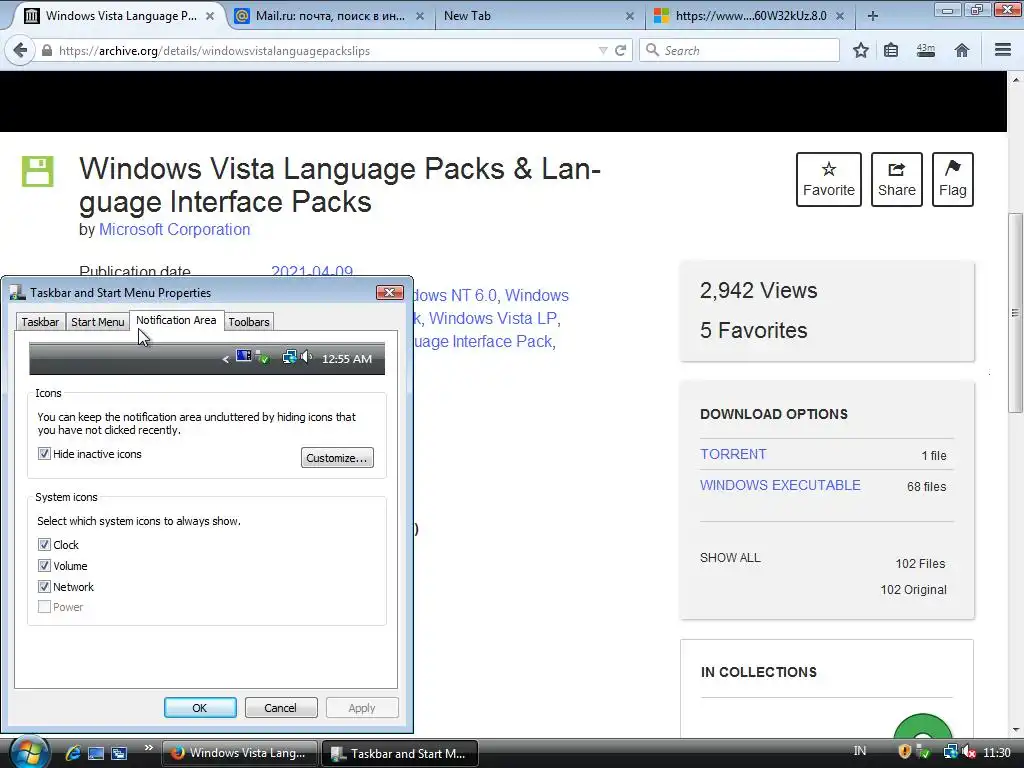The image size is (1024, 768).
Task: Click the security shield tray icon
Action: pos(904,752)
